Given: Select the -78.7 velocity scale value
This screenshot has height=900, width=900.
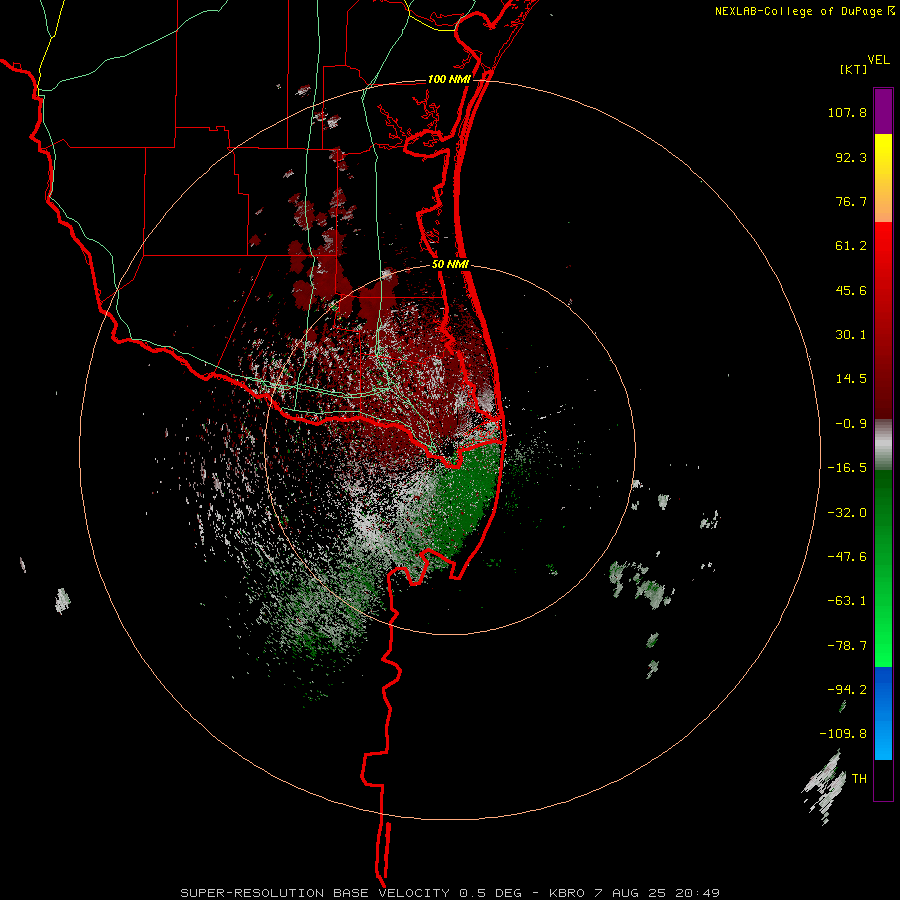Looking at the screenshot, I should click(x=847, y=646).
